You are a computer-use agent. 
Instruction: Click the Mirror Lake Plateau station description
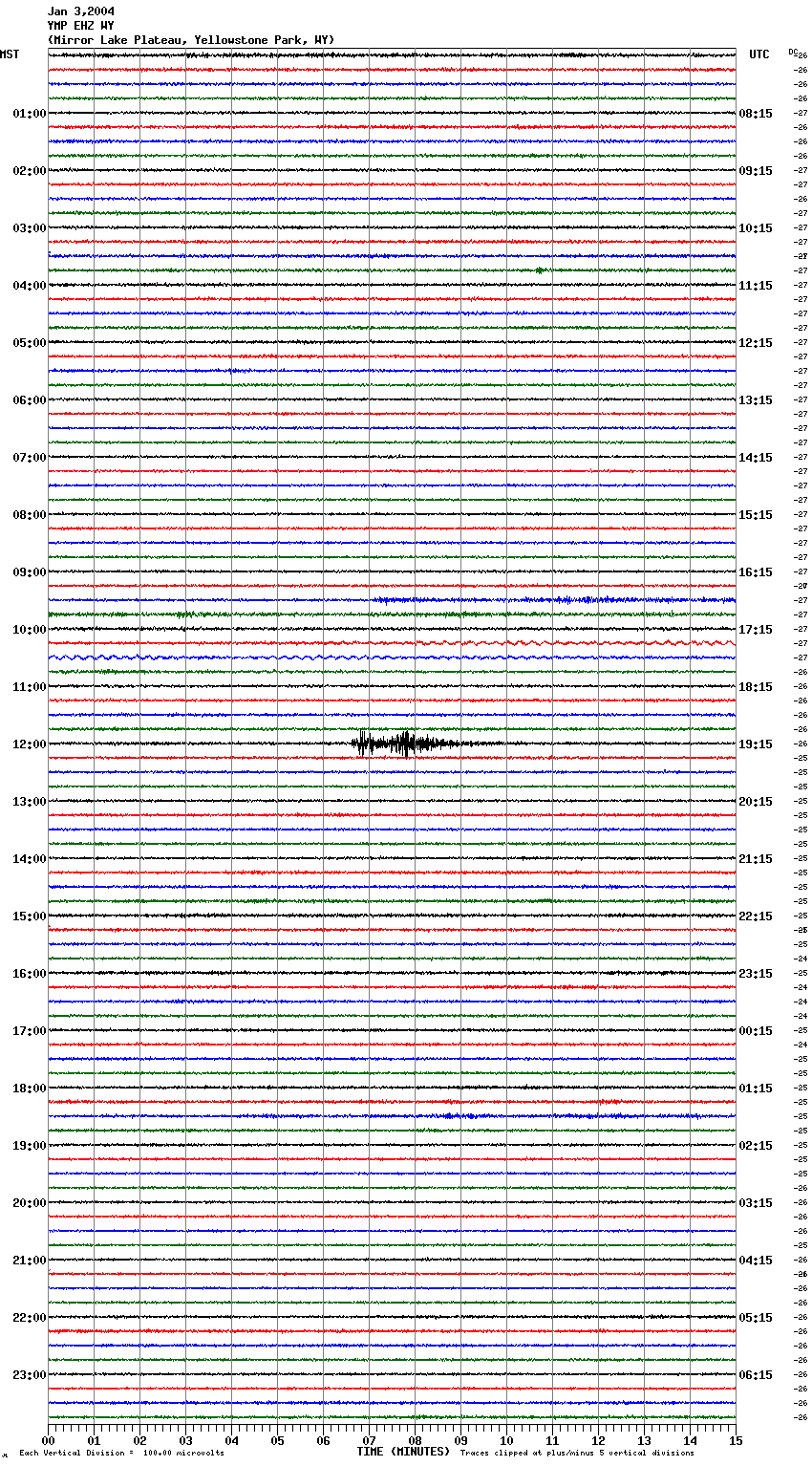191,40
